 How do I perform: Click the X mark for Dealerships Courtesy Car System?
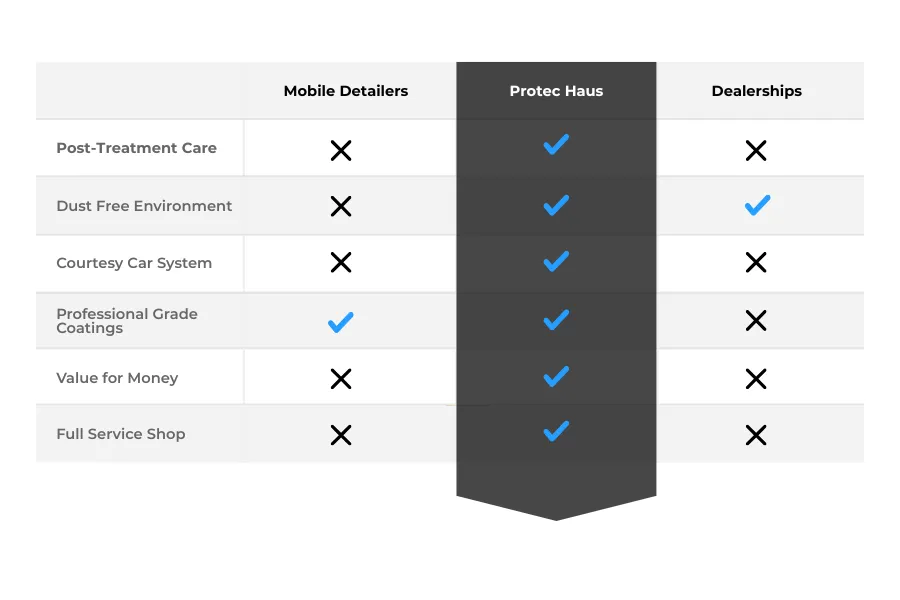[756, 262]
